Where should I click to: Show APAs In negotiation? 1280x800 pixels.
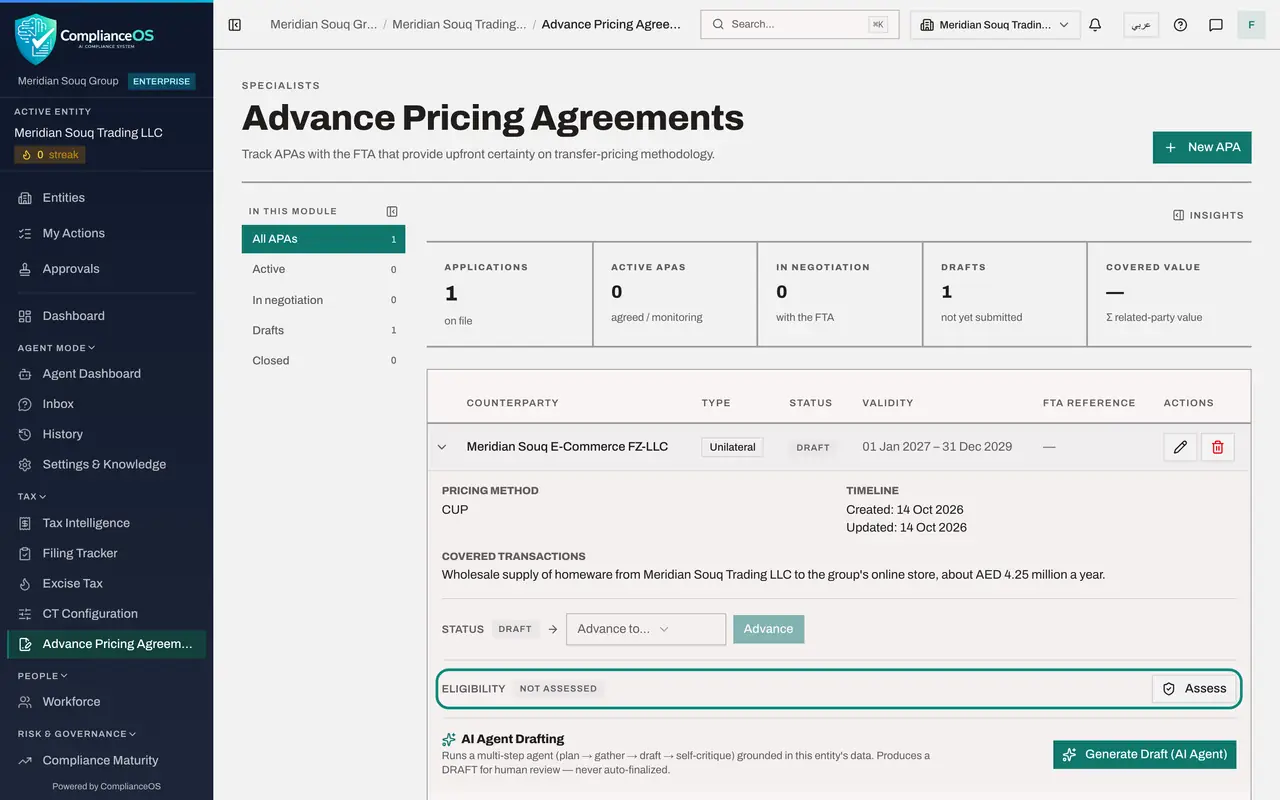click(323, 300)
